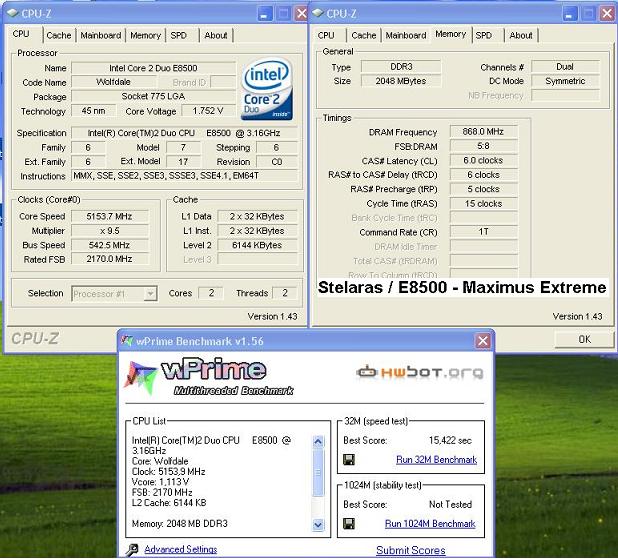Open the Mainboard tab in left CPU-Z

pos(101,35)
